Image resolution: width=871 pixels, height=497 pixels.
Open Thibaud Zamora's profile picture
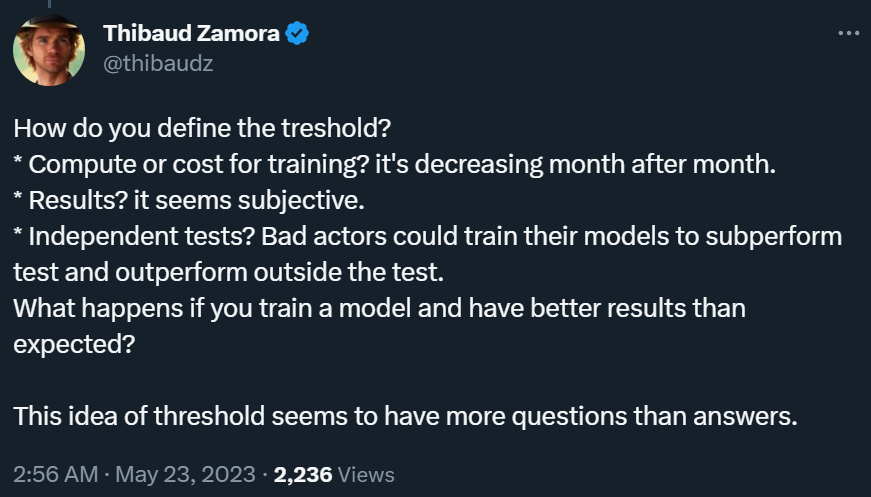point(49,51)
